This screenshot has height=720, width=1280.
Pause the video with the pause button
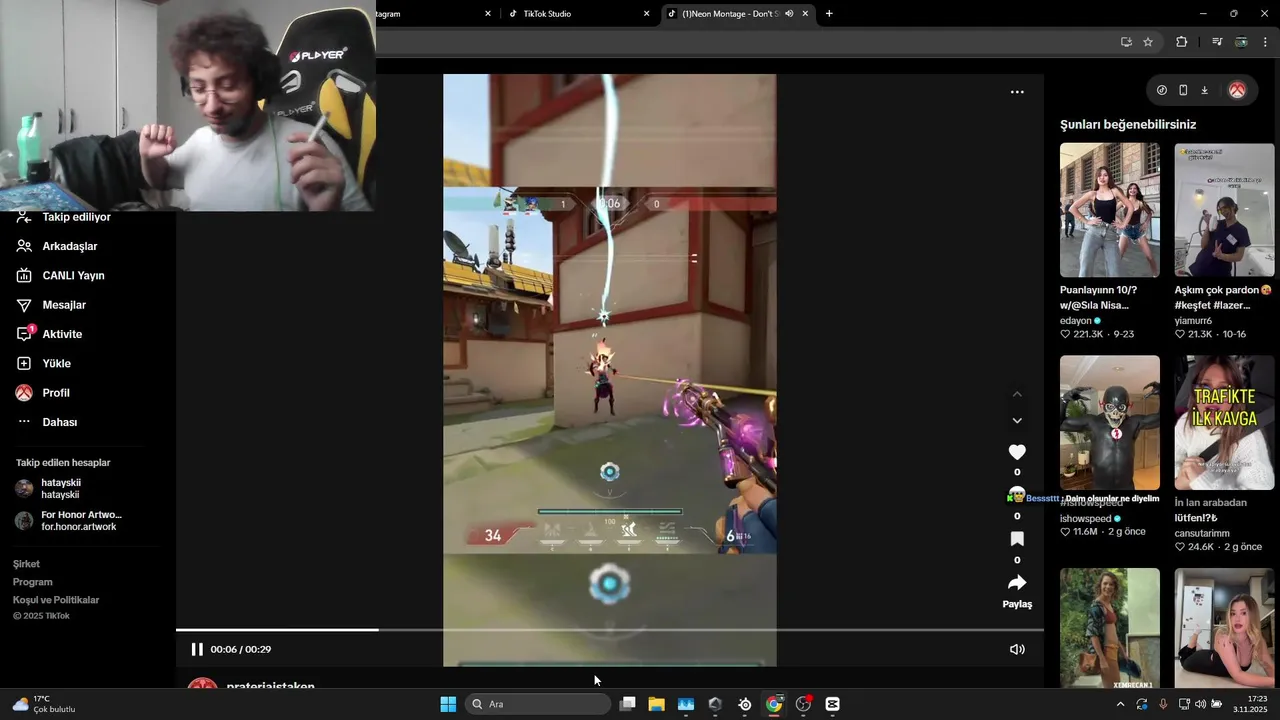coord(197,649)
